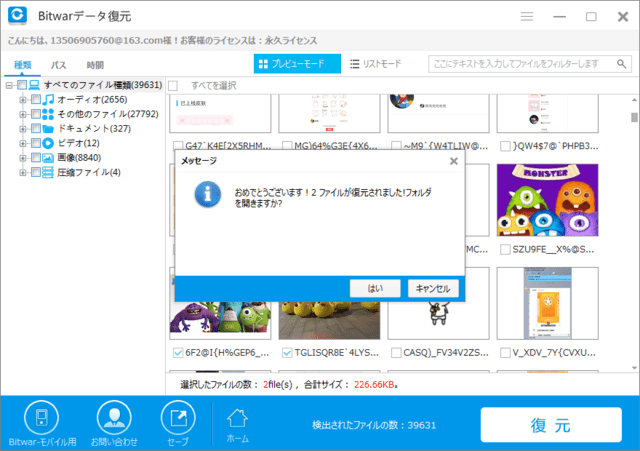Click the オーディオ music note icon

[48, 100]
